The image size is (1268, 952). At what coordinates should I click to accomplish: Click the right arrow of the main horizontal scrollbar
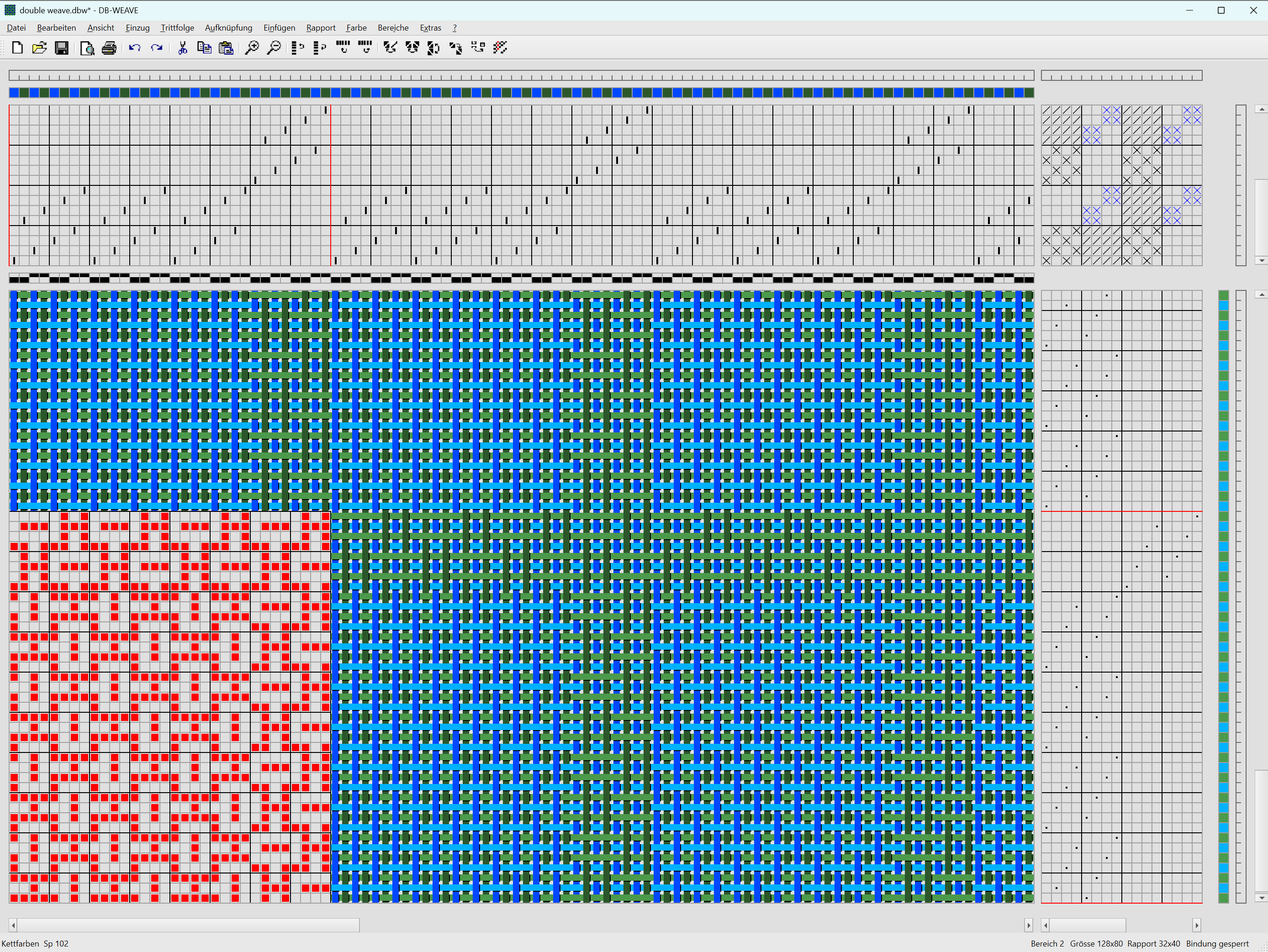coord(1029,925)
